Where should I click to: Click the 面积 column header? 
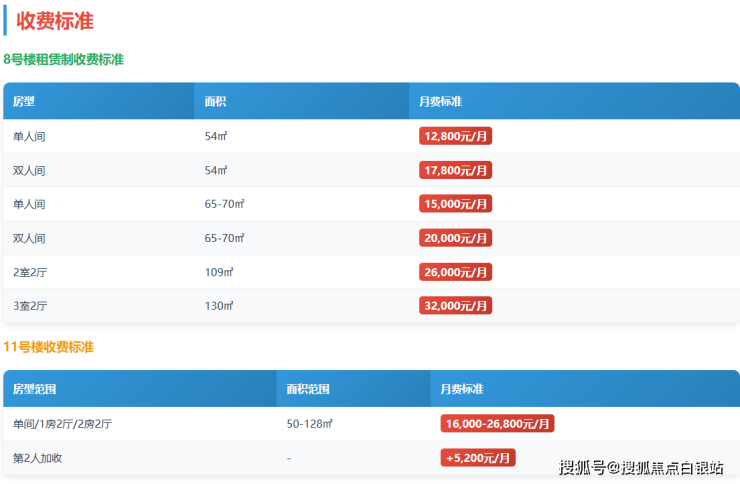[215, 102]
